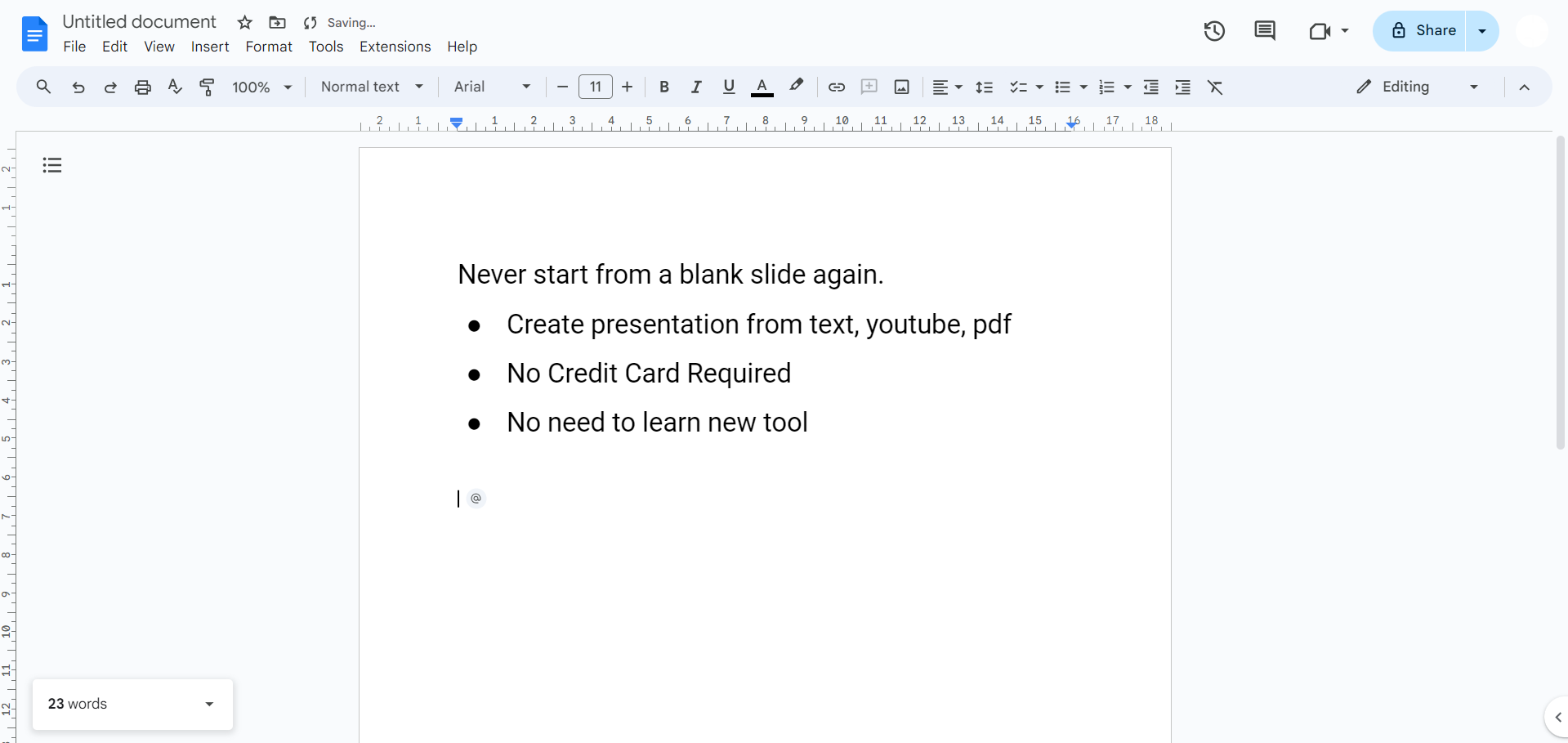Expand the zoom 100% dropdown

pyautogui.click(x=262, y=87)
